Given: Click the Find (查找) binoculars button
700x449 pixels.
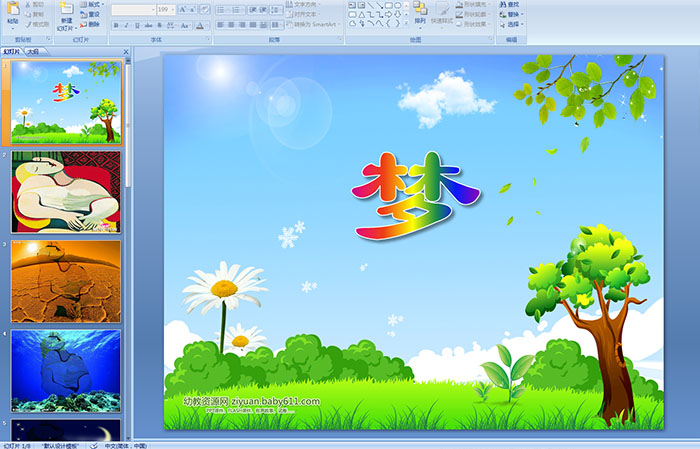Looking at the screenshot, I should pos(509,4).
